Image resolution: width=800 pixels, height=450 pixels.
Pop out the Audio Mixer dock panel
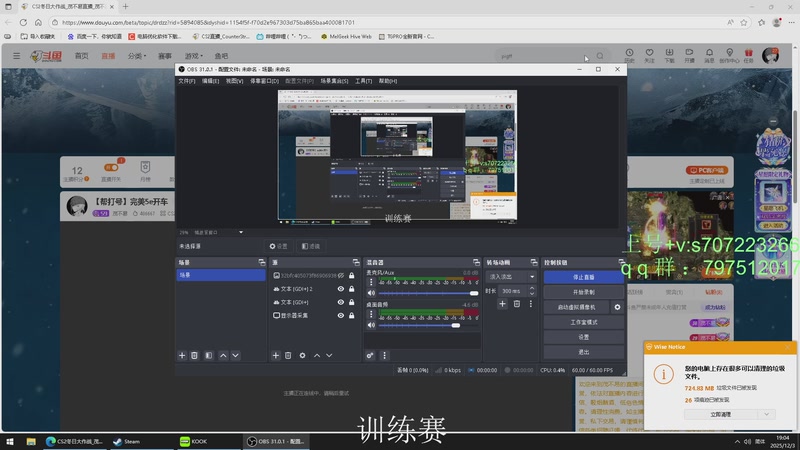476,262
